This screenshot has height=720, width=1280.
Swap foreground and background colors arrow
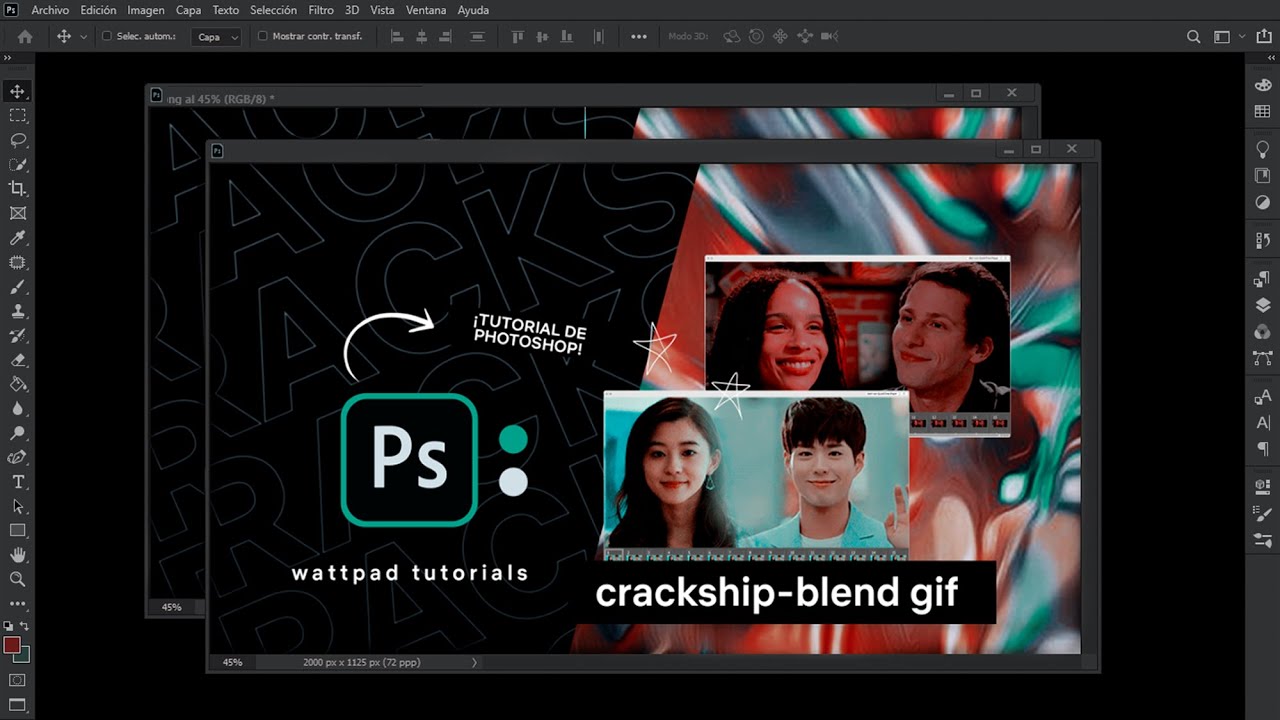coord(25,626)
